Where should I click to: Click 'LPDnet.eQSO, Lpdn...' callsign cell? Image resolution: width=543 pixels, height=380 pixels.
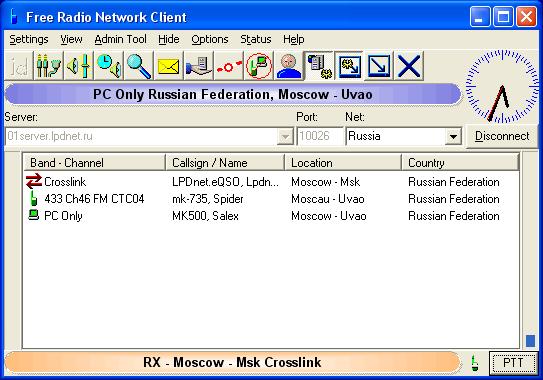tap(225, 182)
